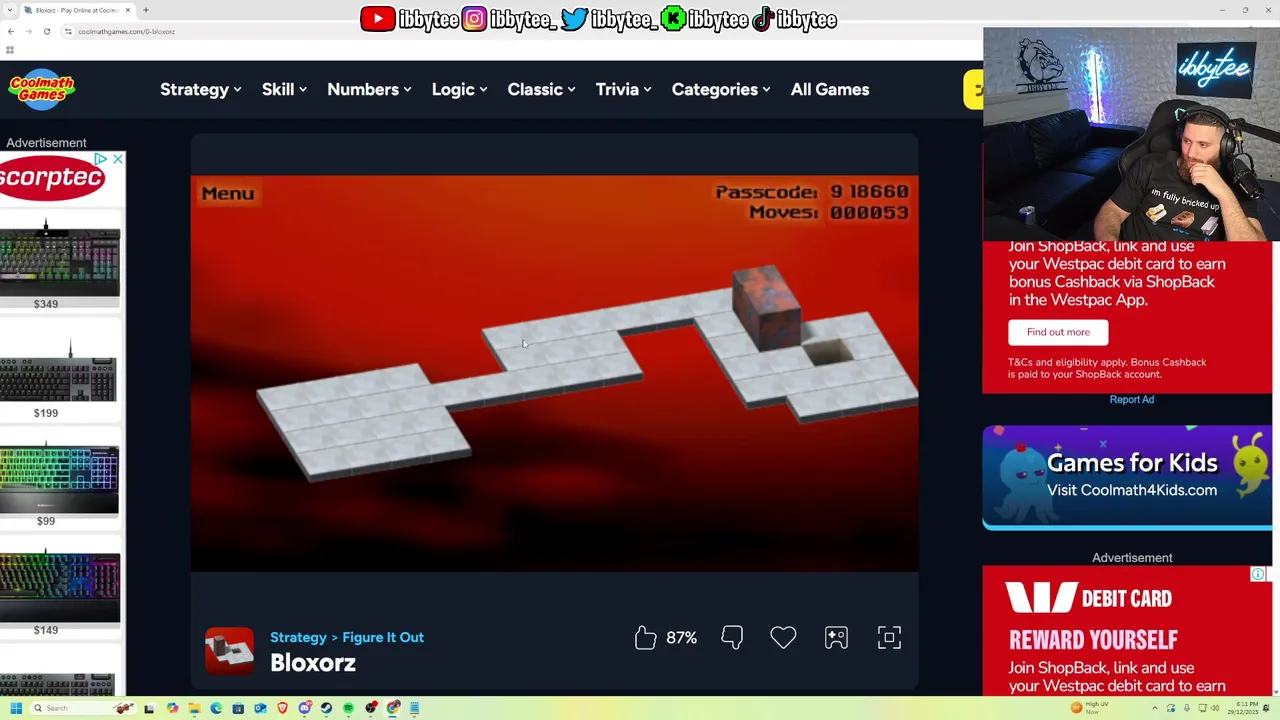Click the in-game Menu button
Viewport: 1280px width, 720px height.
(228, 193)
